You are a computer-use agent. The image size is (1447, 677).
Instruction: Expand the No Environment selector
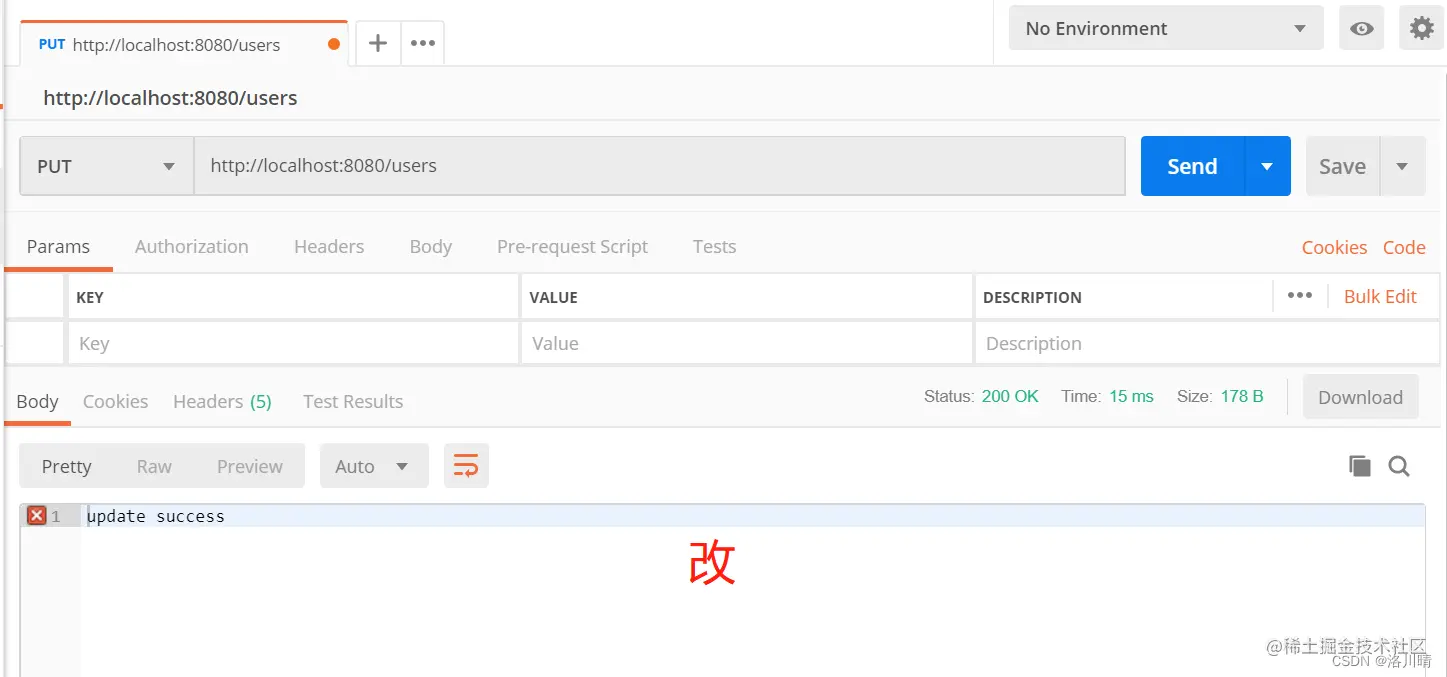(1166, 28)
